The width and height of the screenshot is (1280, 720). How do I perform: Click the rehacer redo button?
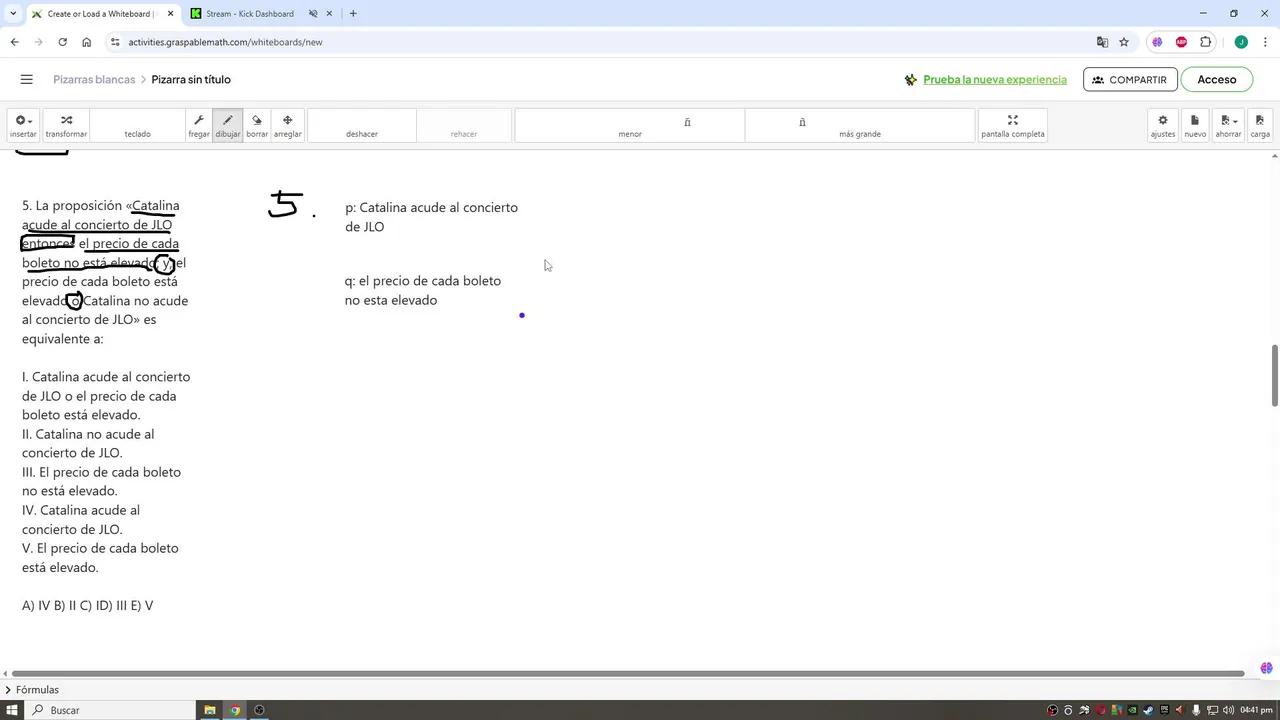tap(464, 125)
